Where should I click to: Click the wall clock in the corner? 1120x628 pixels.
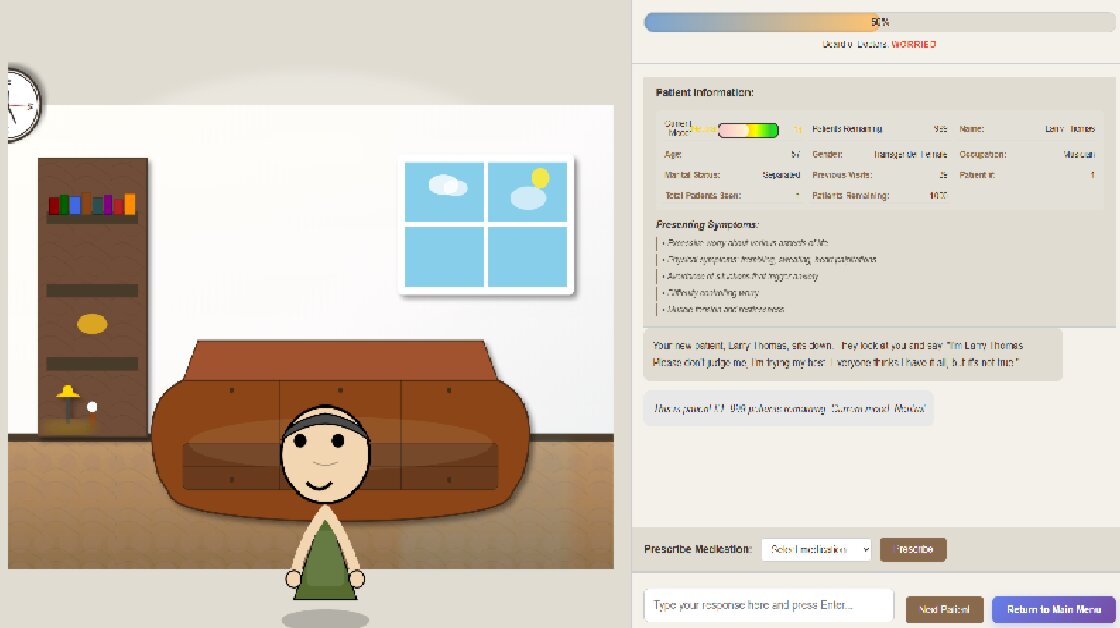pos(20,103)
